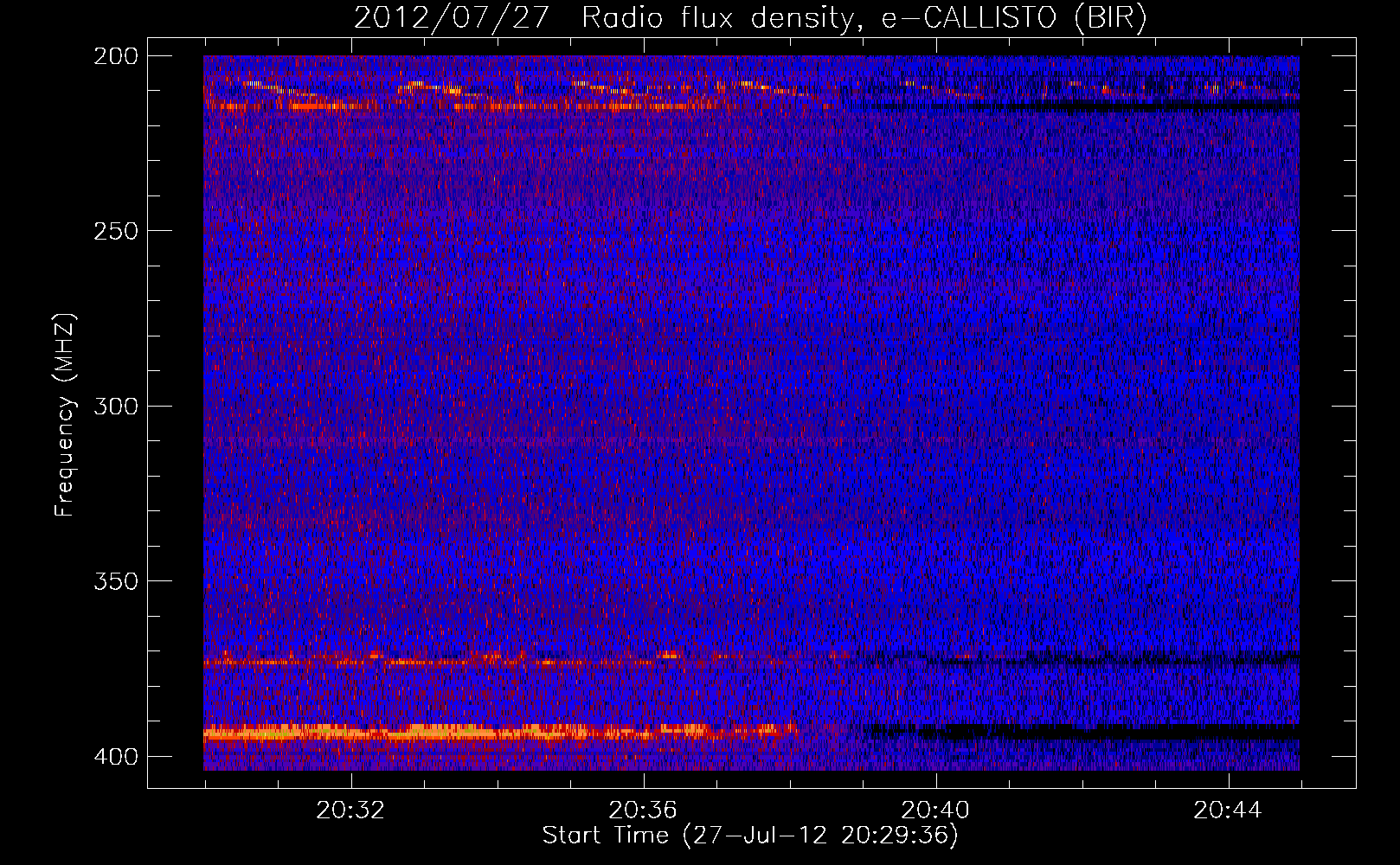Click the 20:32 time tick label
The image size is (1400, 865).
pos(350,811)
